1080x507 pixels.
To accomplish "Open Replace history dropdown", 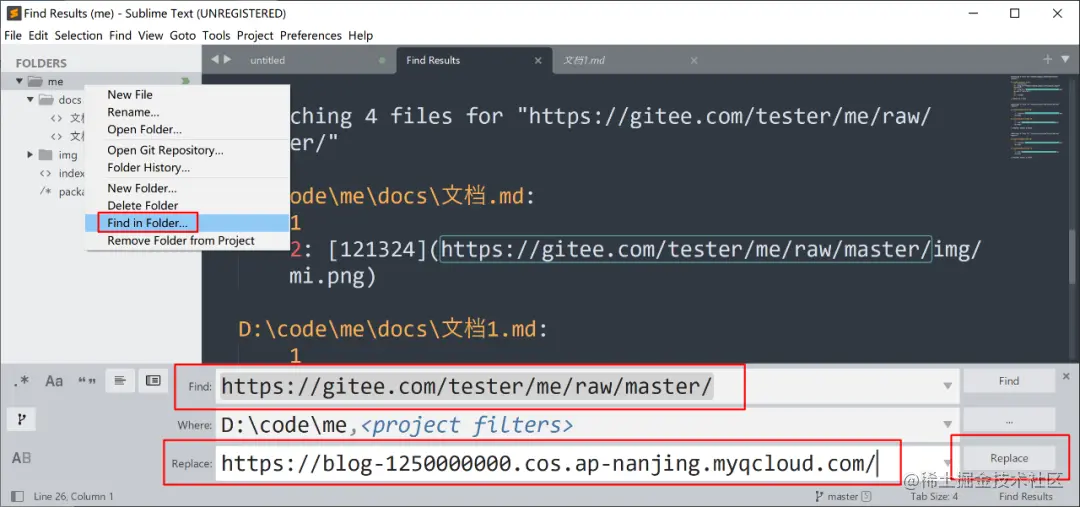I will point(948,463).
